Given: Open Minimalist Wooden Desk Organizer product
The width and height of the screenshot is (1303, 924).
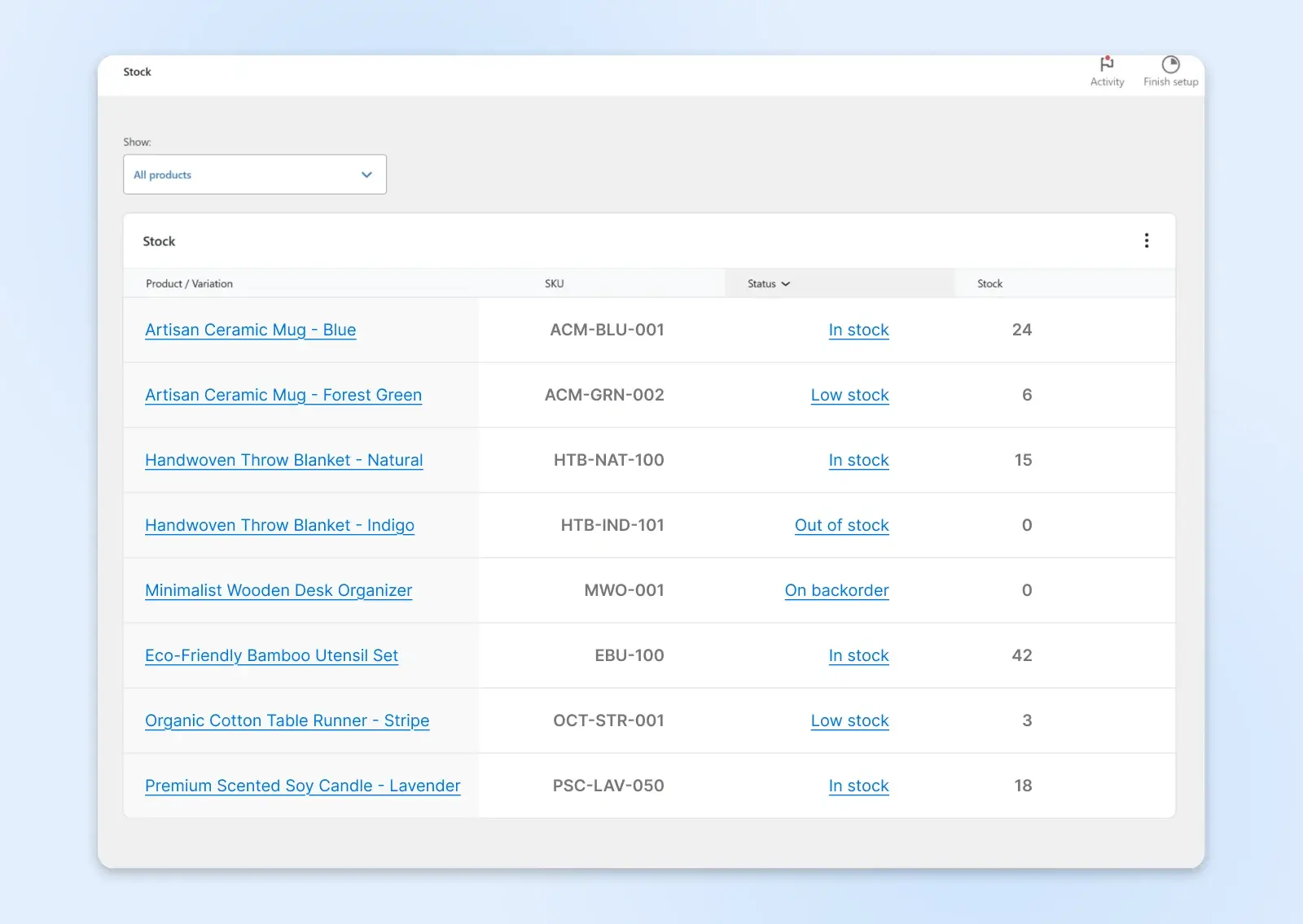Looking at the screenshot, I should [278, 590].
